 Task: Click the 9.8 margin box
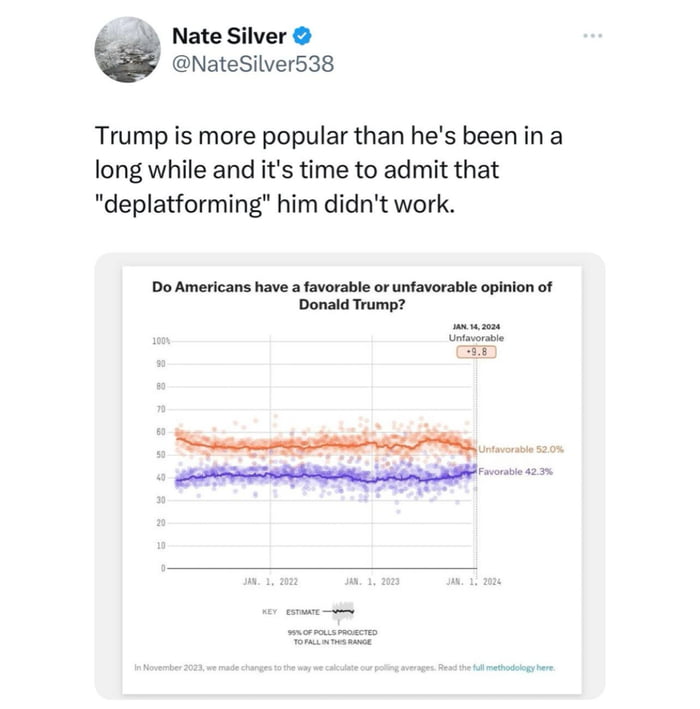(476, 351)
